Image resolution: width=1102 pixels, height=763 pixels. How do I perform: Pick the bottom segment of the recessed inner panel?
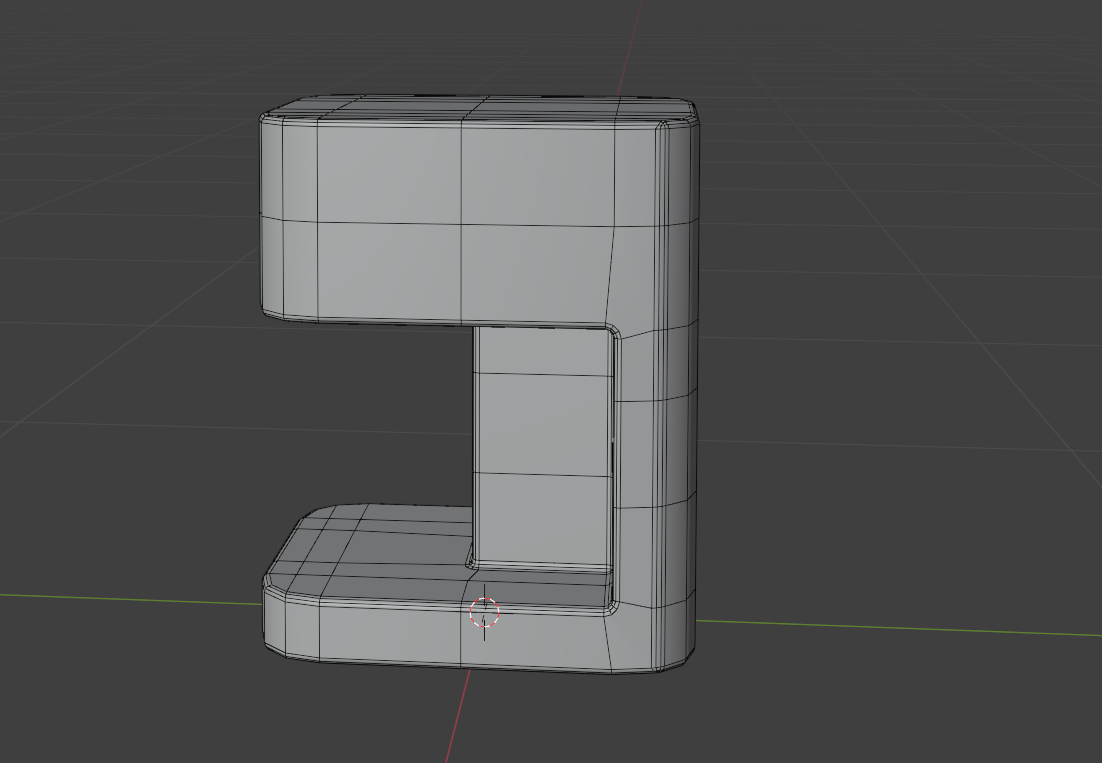tap(543, 519)
